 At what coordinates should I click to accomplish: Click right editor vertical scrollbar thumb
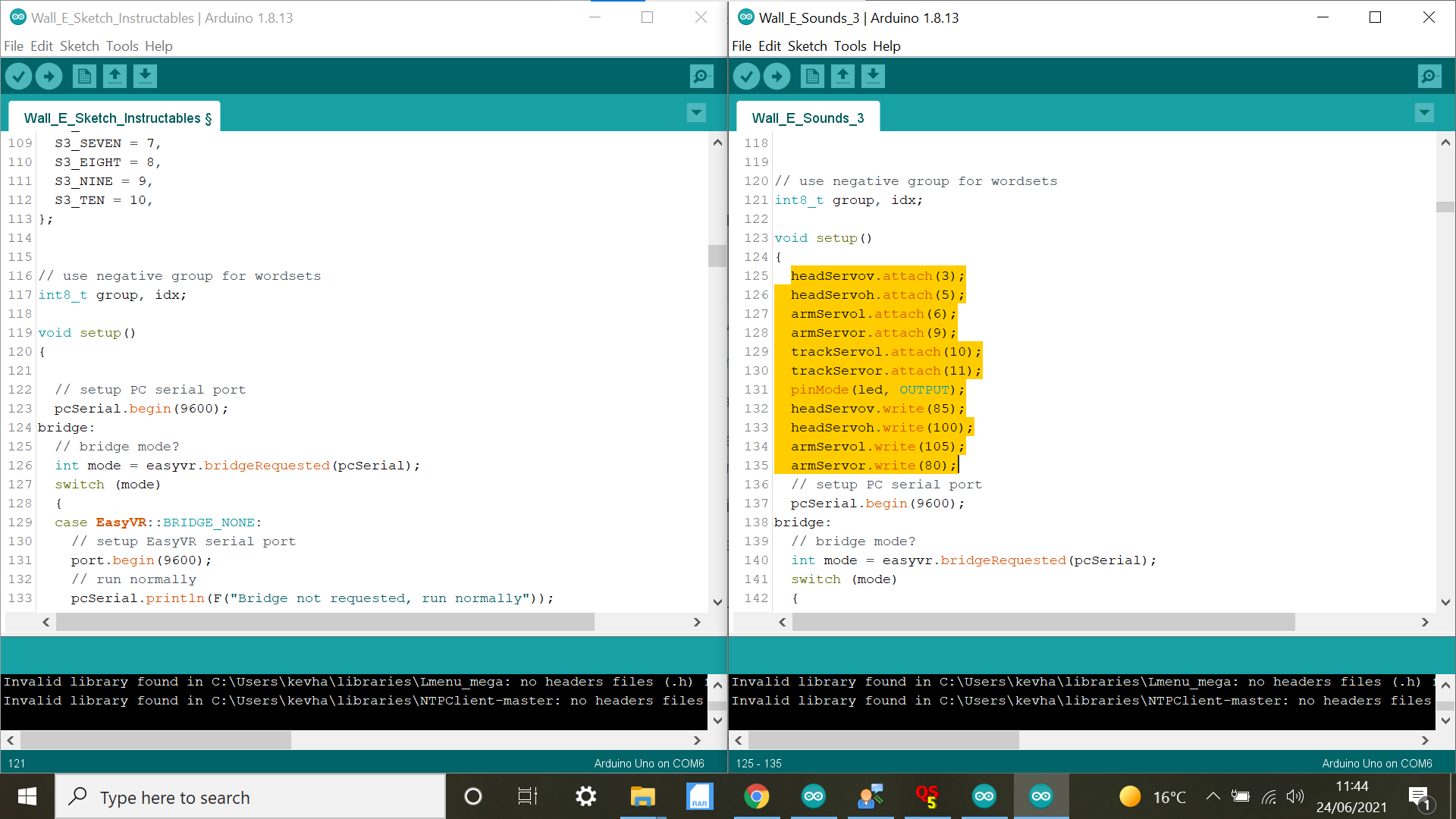tap(1445, 206)
